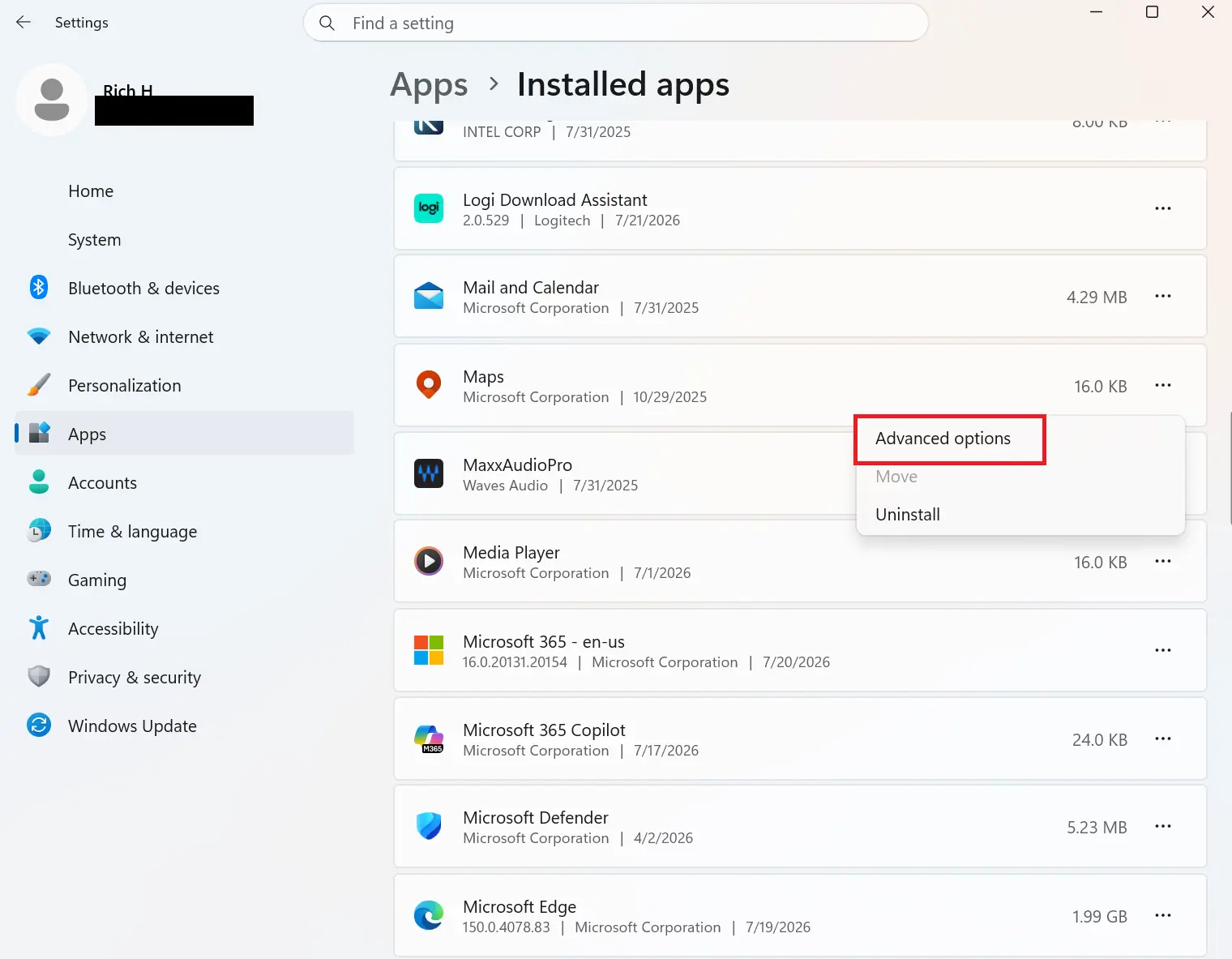1232x959 pixels.
Task: Click the Microsoft Defender date 4/2/2026
Action: coord(664,838)
